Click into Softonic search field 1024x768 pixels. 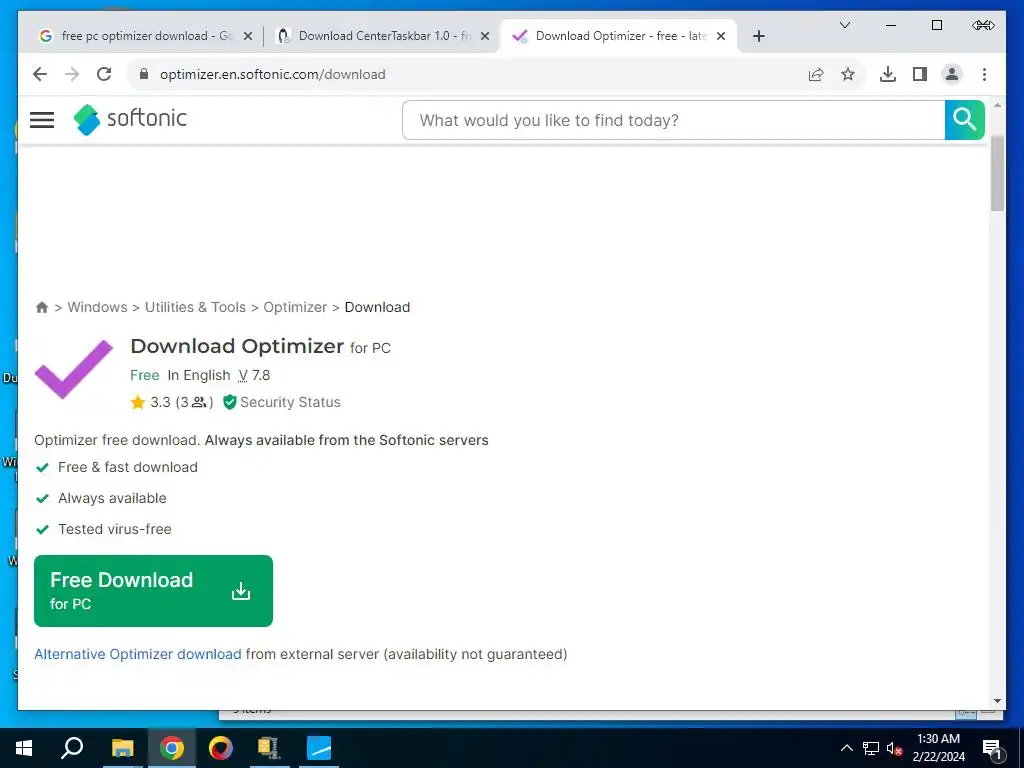pyautogui.click(x=673, y=120)
